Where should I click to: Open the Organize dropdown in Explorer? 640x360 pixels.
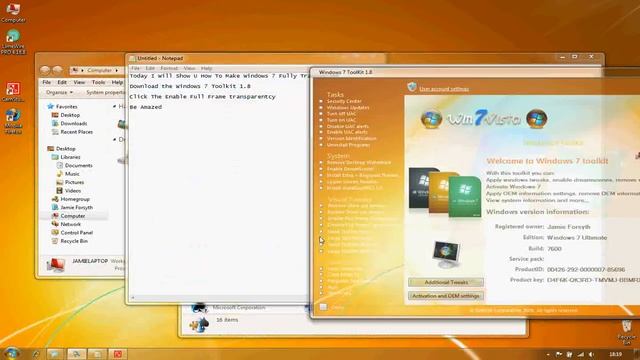coord(59,93)
